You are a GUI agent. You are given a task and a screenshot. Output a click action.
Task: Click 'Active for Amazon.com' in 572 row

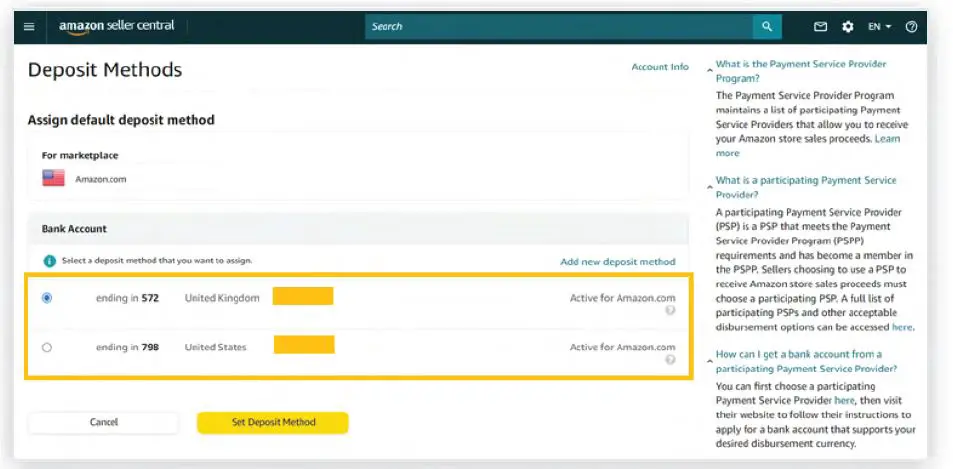[622, 298]
